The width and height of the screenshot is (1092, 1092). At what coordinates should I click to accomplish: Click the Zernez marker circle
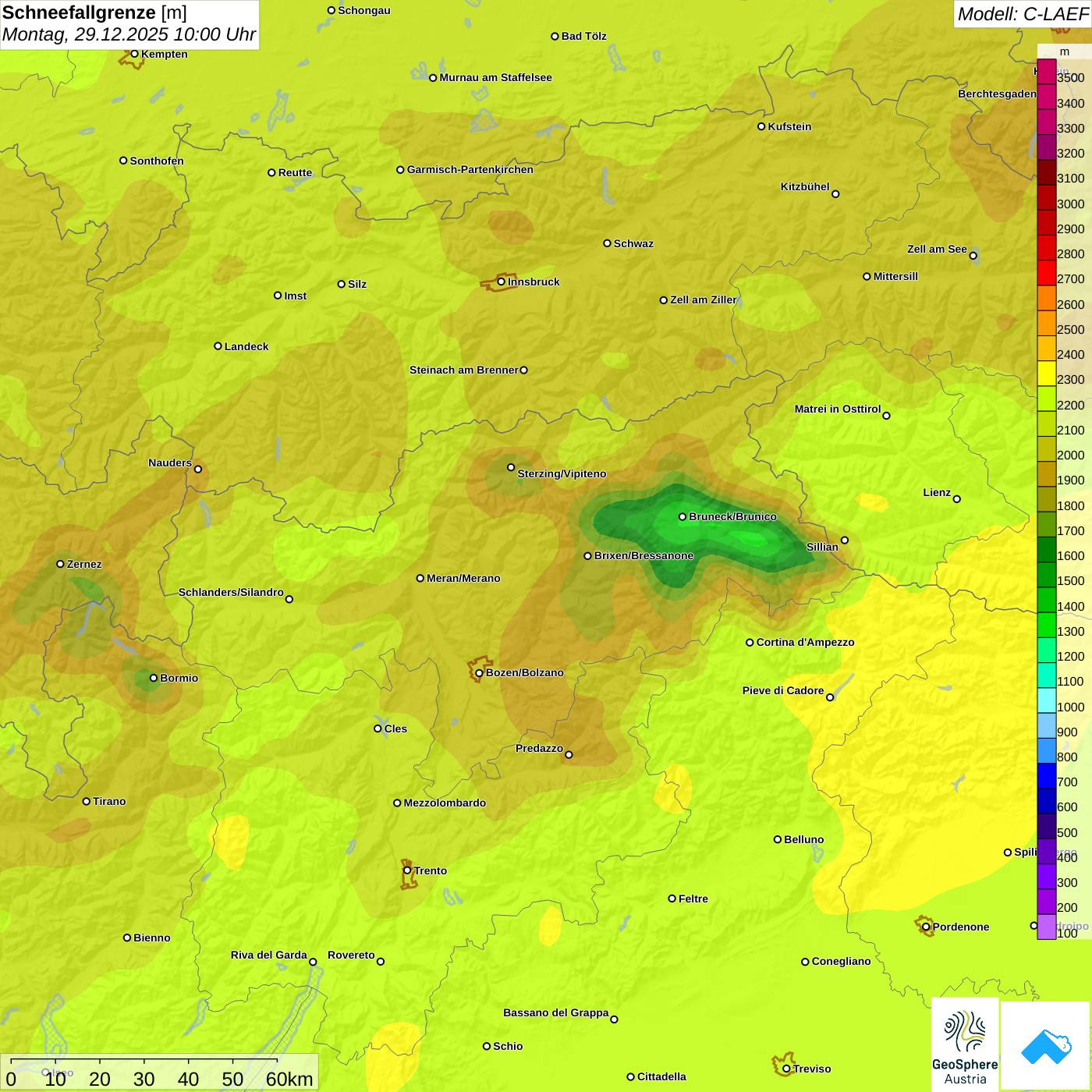tap(61, 564)
